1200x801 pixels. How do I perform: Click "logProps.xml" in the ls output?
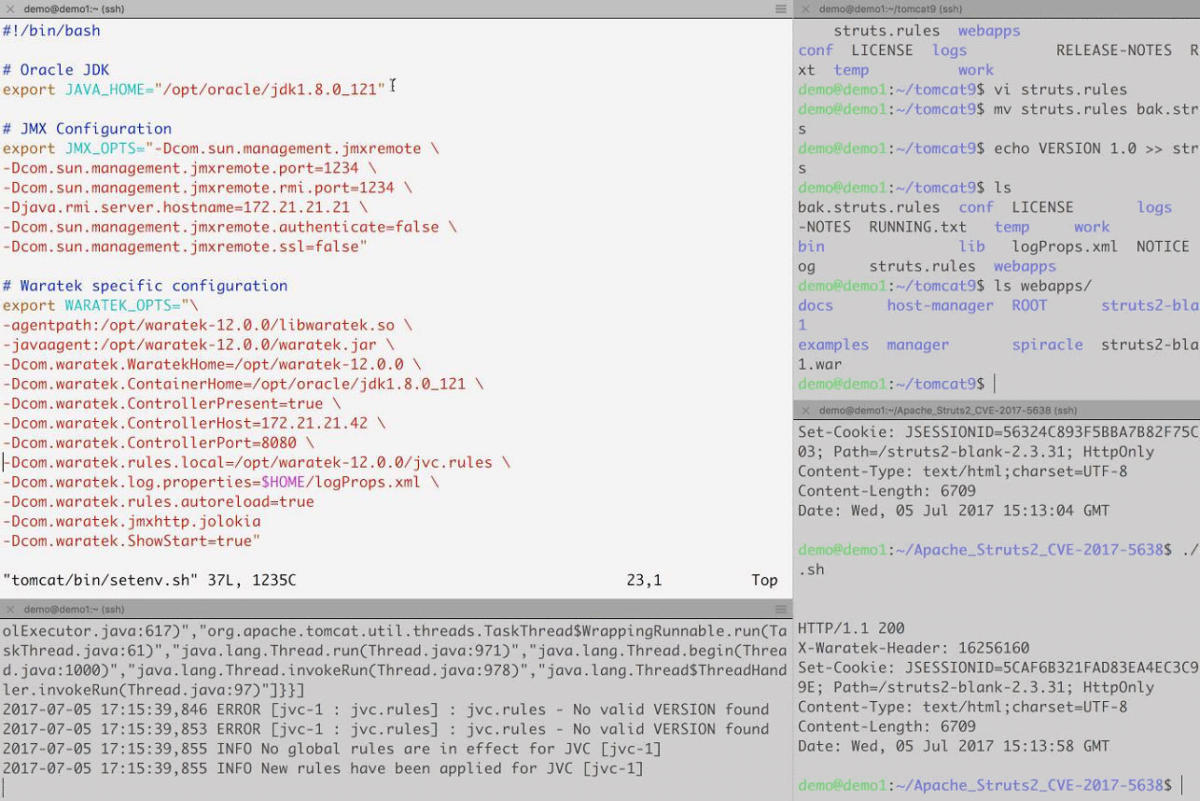pyautogui.click(x=1065, y=247)
